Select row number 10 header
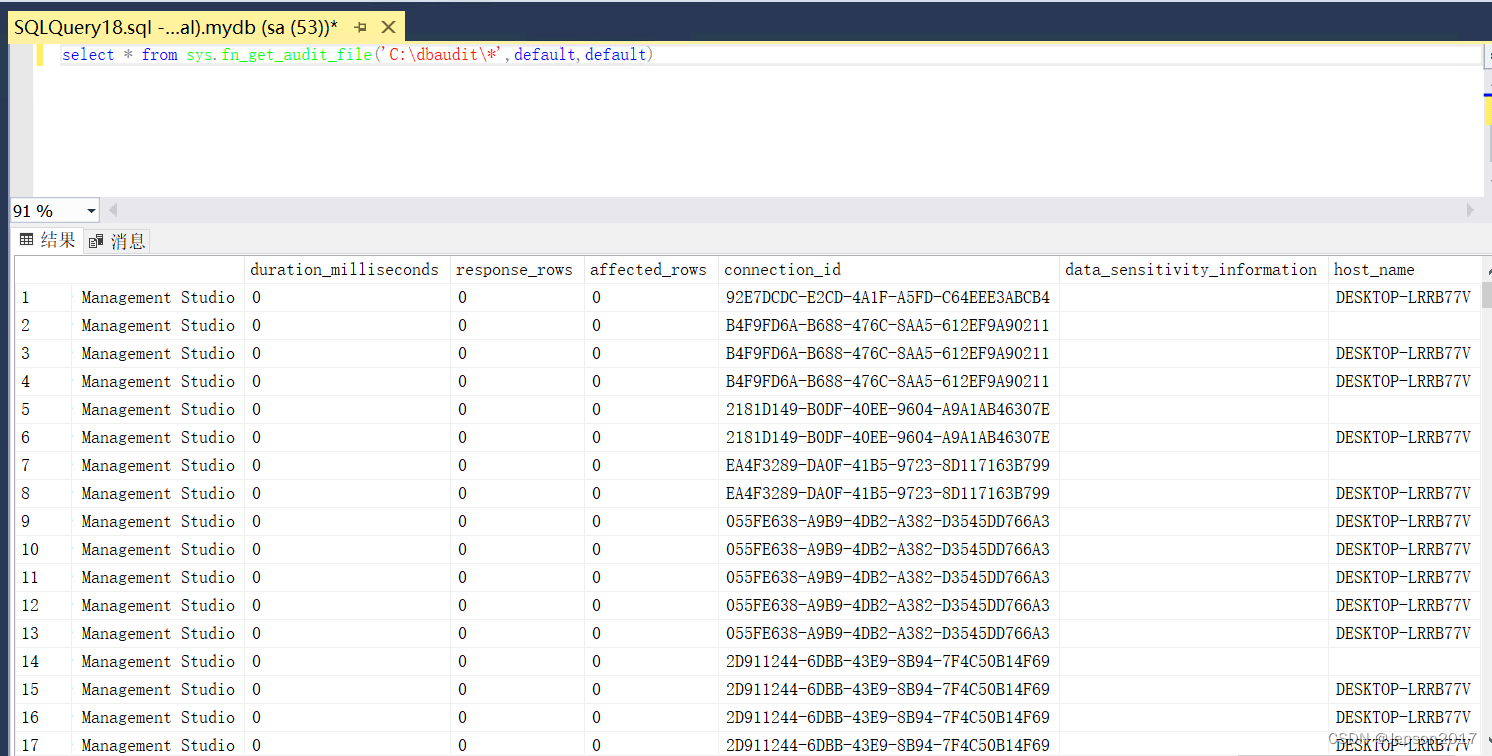This screenshot has height=756, width=1492. [x=44, y=550]
